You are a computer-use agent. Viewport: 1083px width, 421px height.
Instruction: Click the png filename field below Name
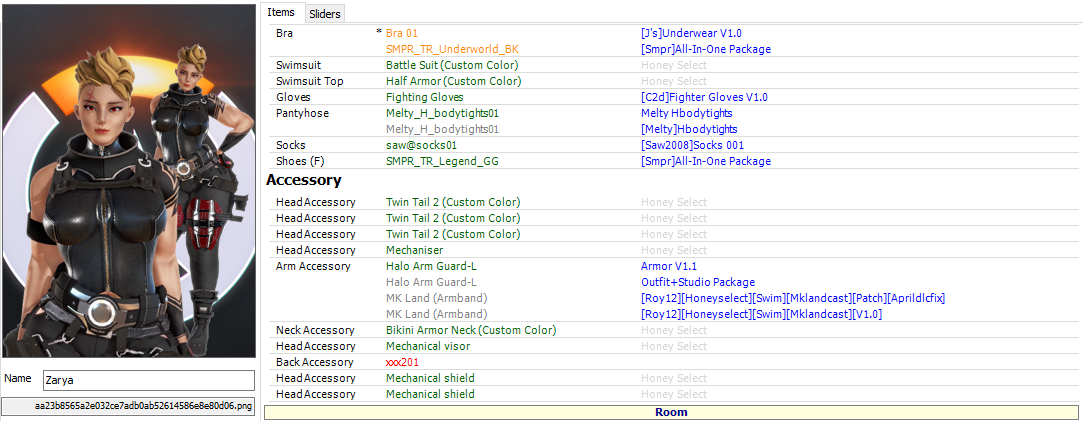point(128,407)
